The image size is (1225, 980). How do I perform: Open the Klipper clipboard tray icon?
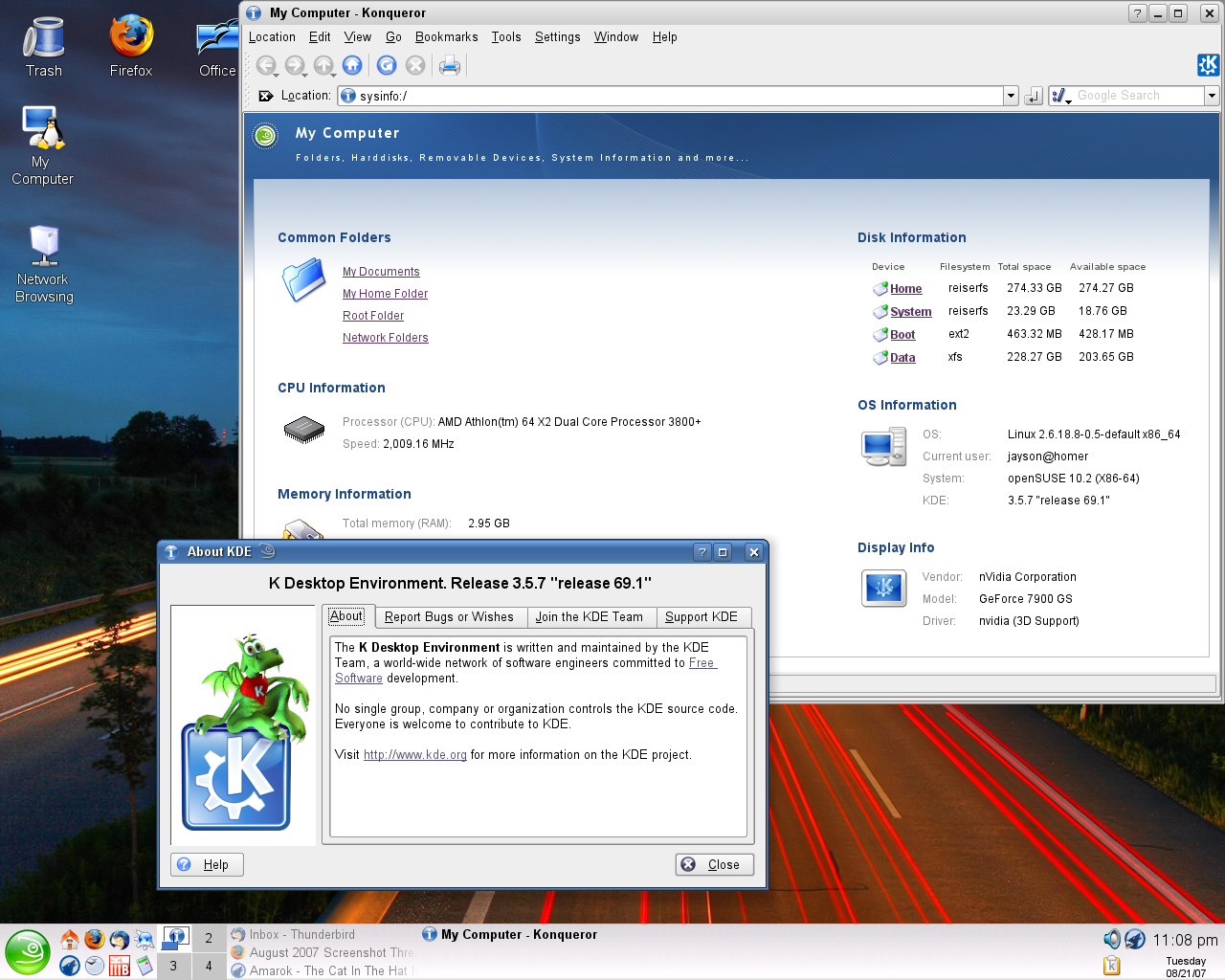(1111, 965)
